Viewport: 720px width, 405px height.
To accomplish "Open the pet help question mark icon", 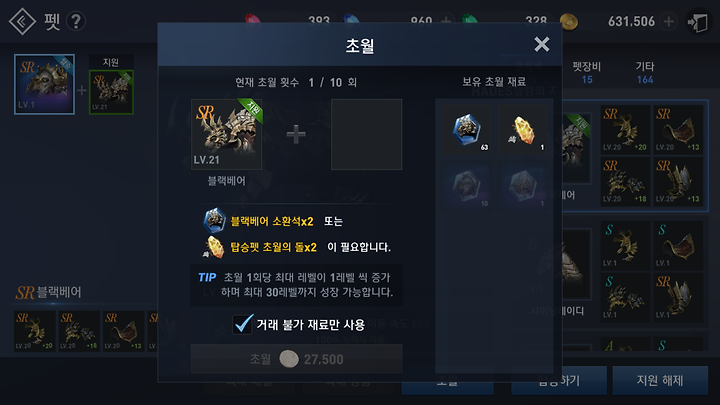I will pos(76,21).
